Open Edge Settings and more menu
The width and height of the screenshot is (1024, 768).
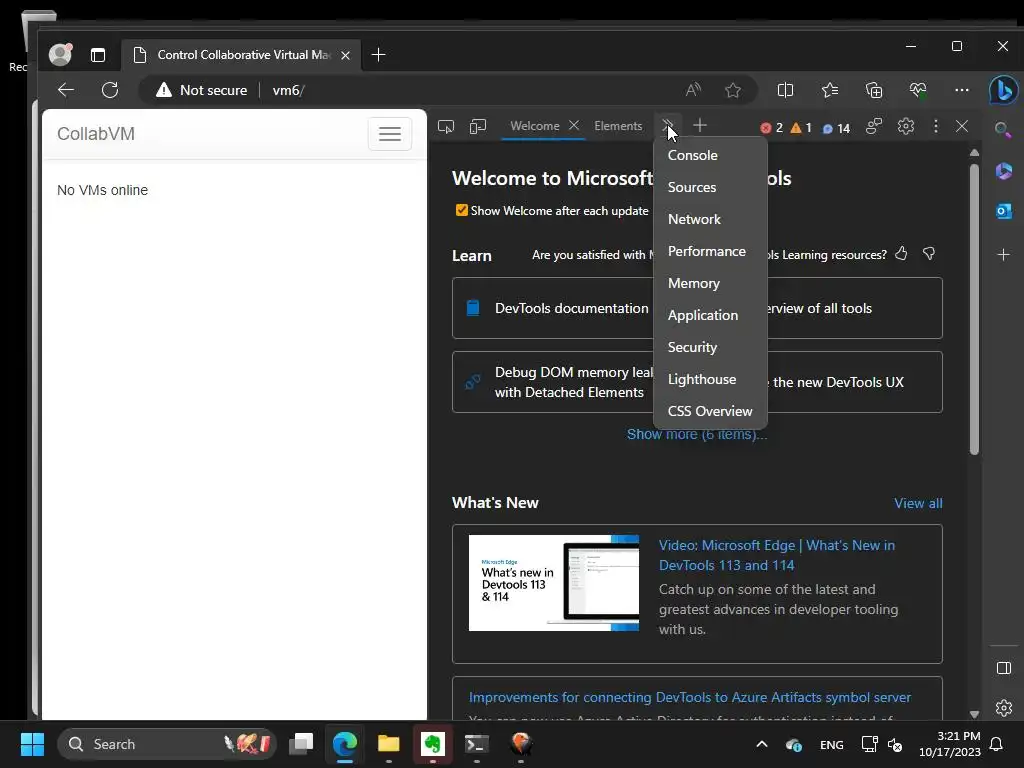click(962, 90)
